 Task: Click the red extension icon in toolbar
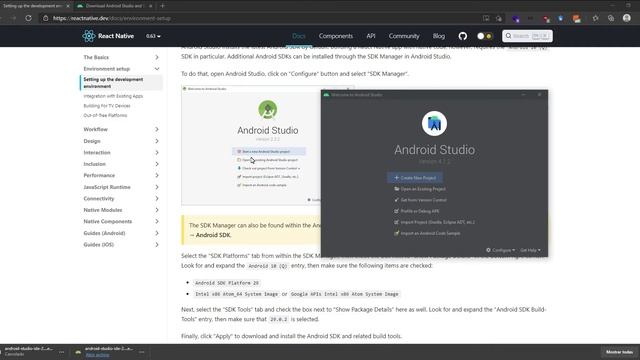point(546,18)
